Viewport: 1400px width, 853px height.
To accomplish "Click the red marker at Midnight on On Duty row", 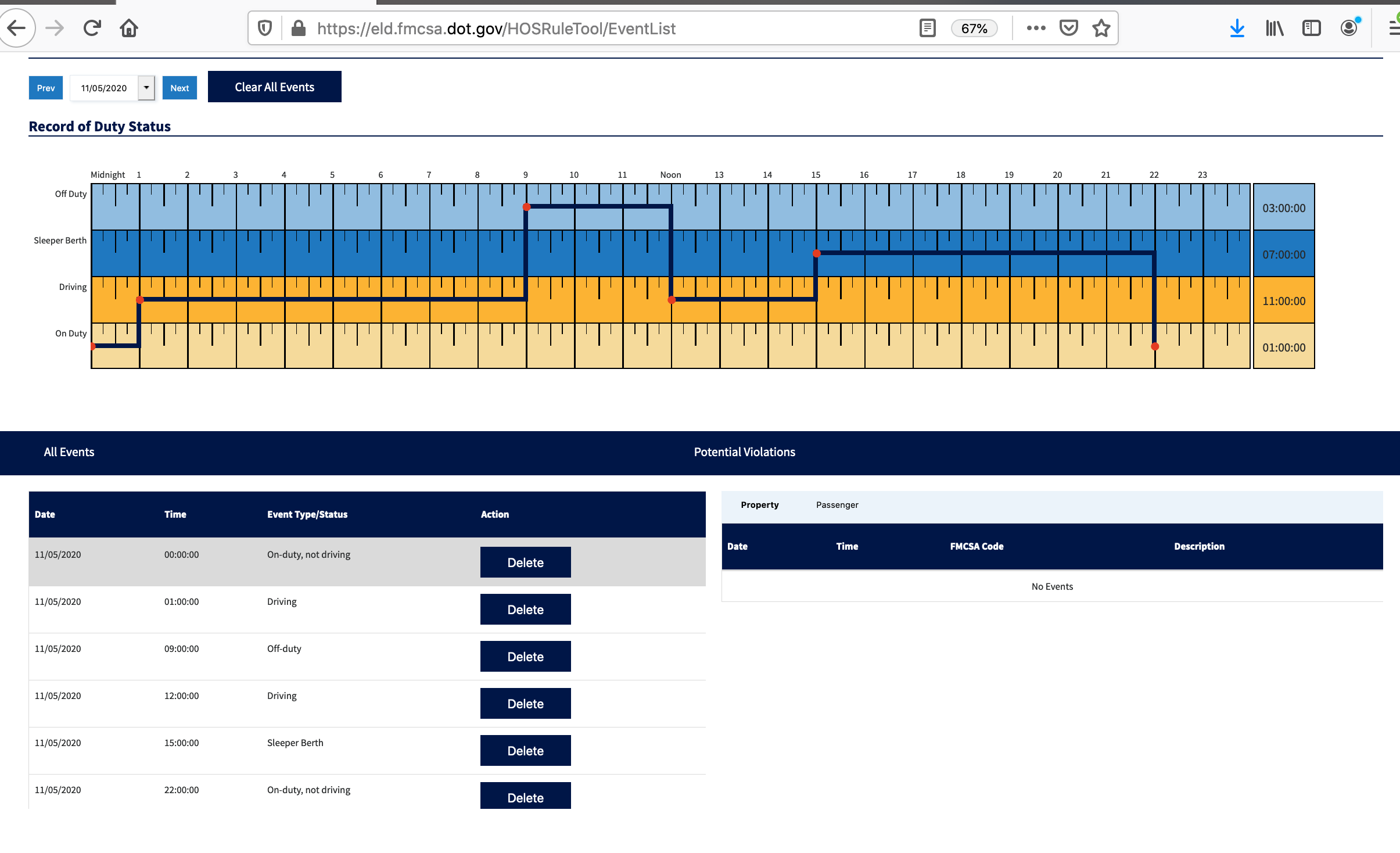I will tap(93, 346).
